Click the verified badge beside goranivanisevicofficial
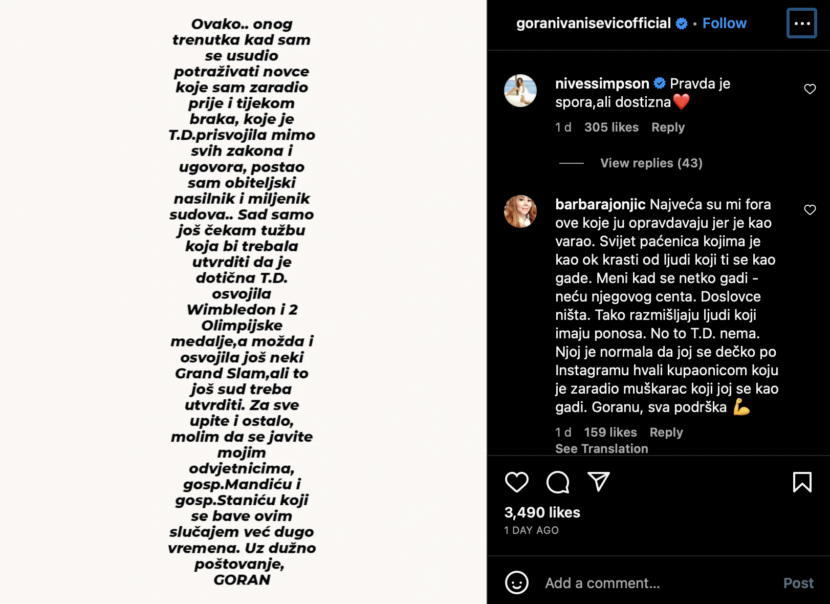 tap(682, 23)
